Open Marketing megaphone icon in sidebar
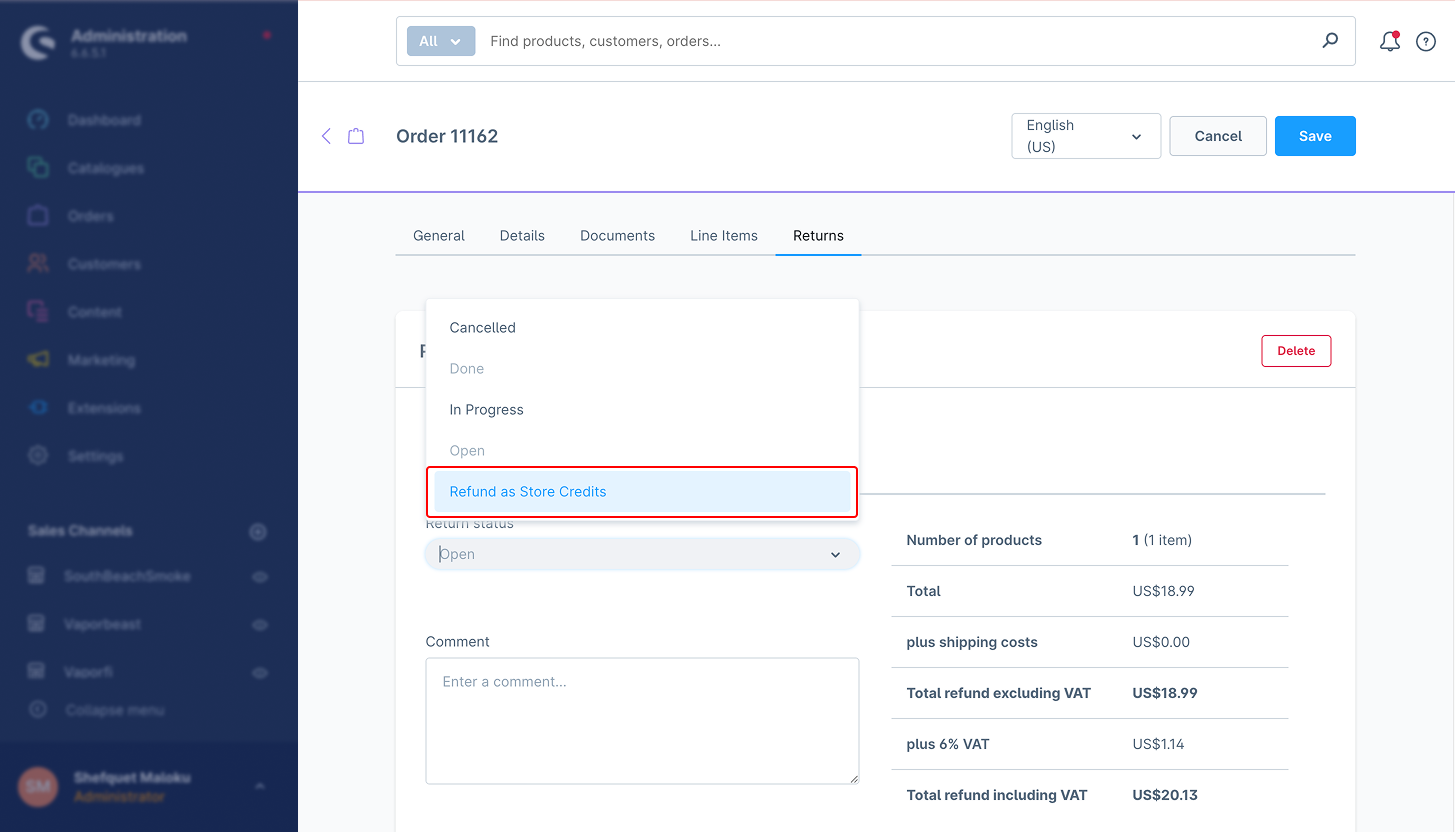The width and height of the screenshot is (1455, 832). 38,360
